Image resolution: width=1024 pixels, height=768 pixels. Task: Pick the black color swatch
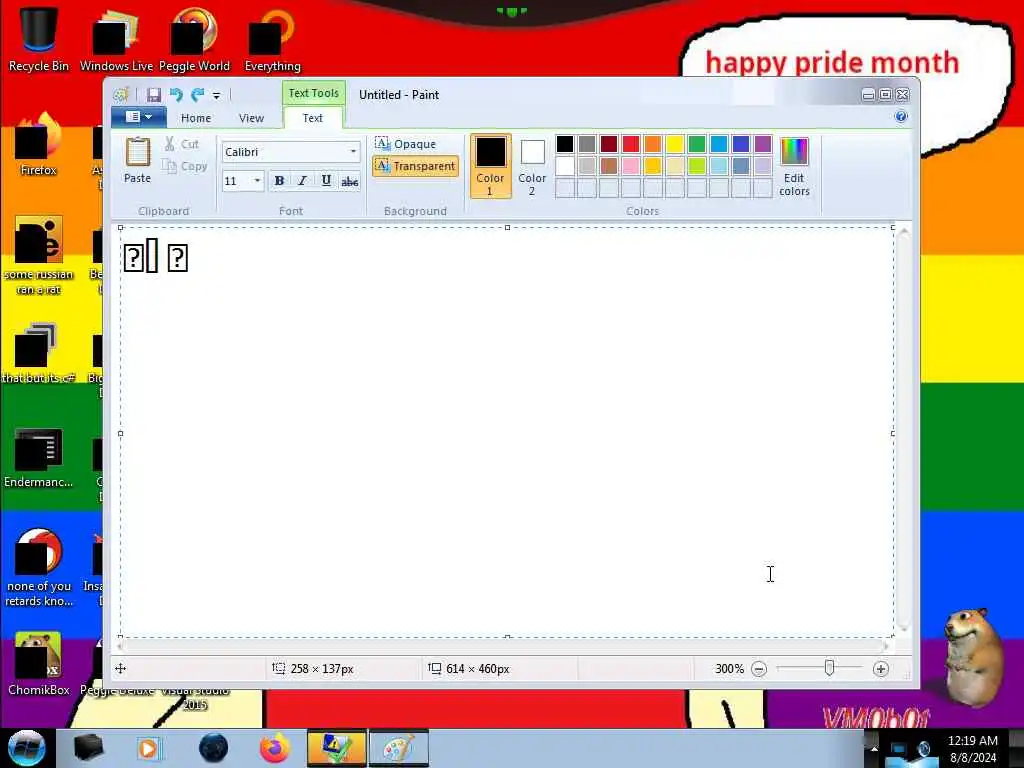click(x=565, y=144)
